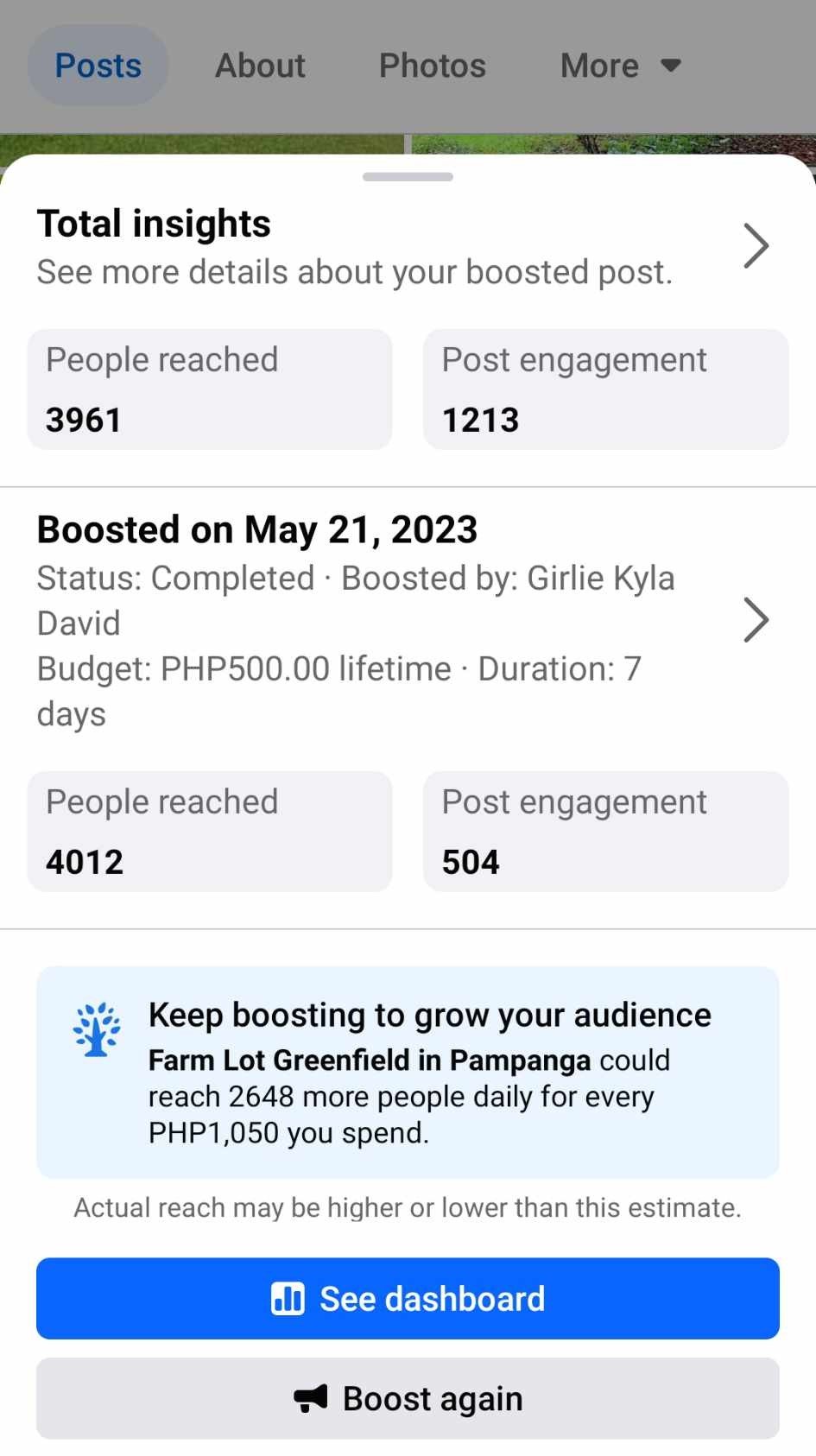Select total Post engagement 1213 card
This screenshot has width=816, height=1456.
click(605, 389)
